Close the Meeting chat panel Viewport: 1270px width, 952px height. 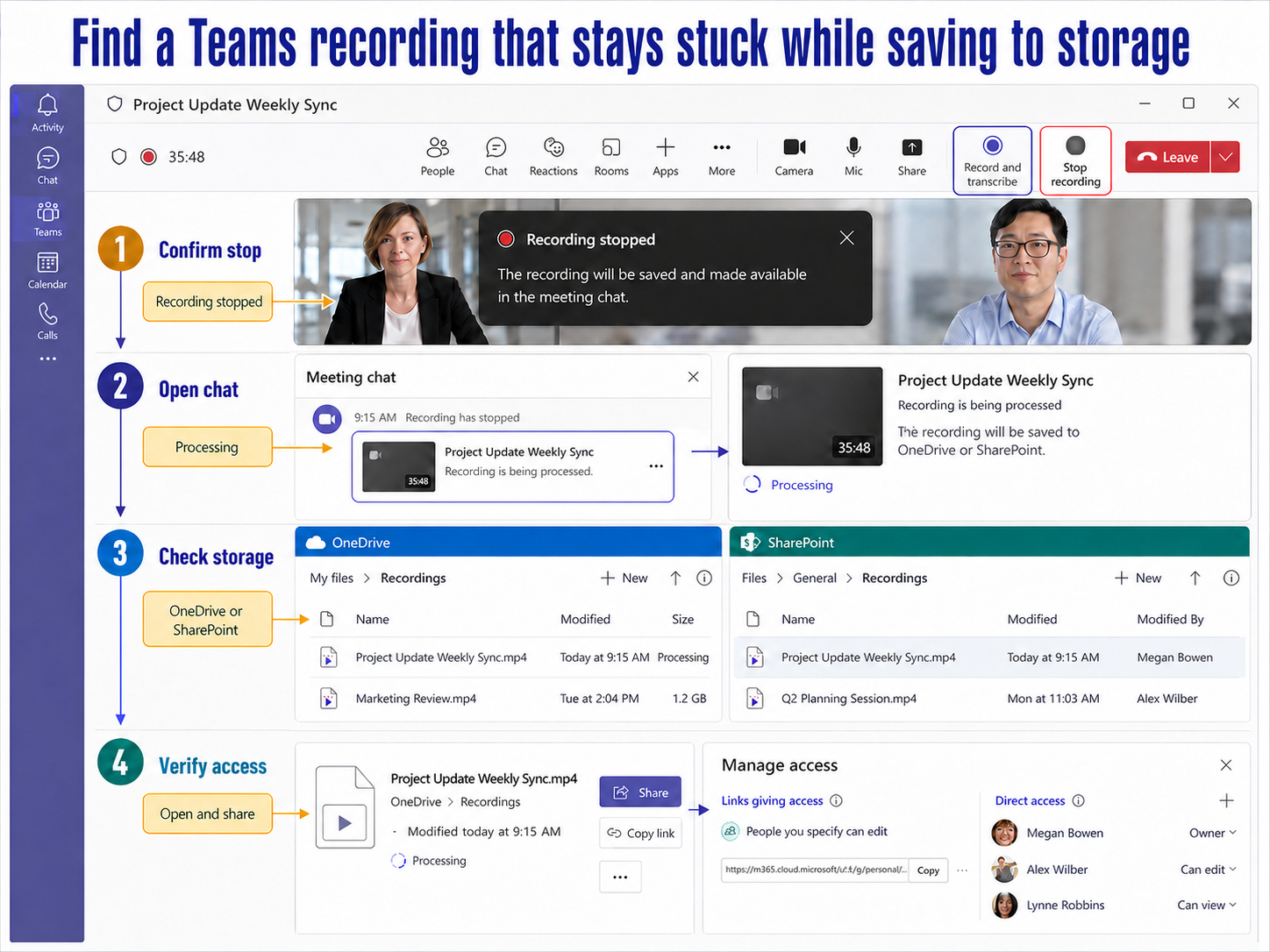(x=693, y=377)
